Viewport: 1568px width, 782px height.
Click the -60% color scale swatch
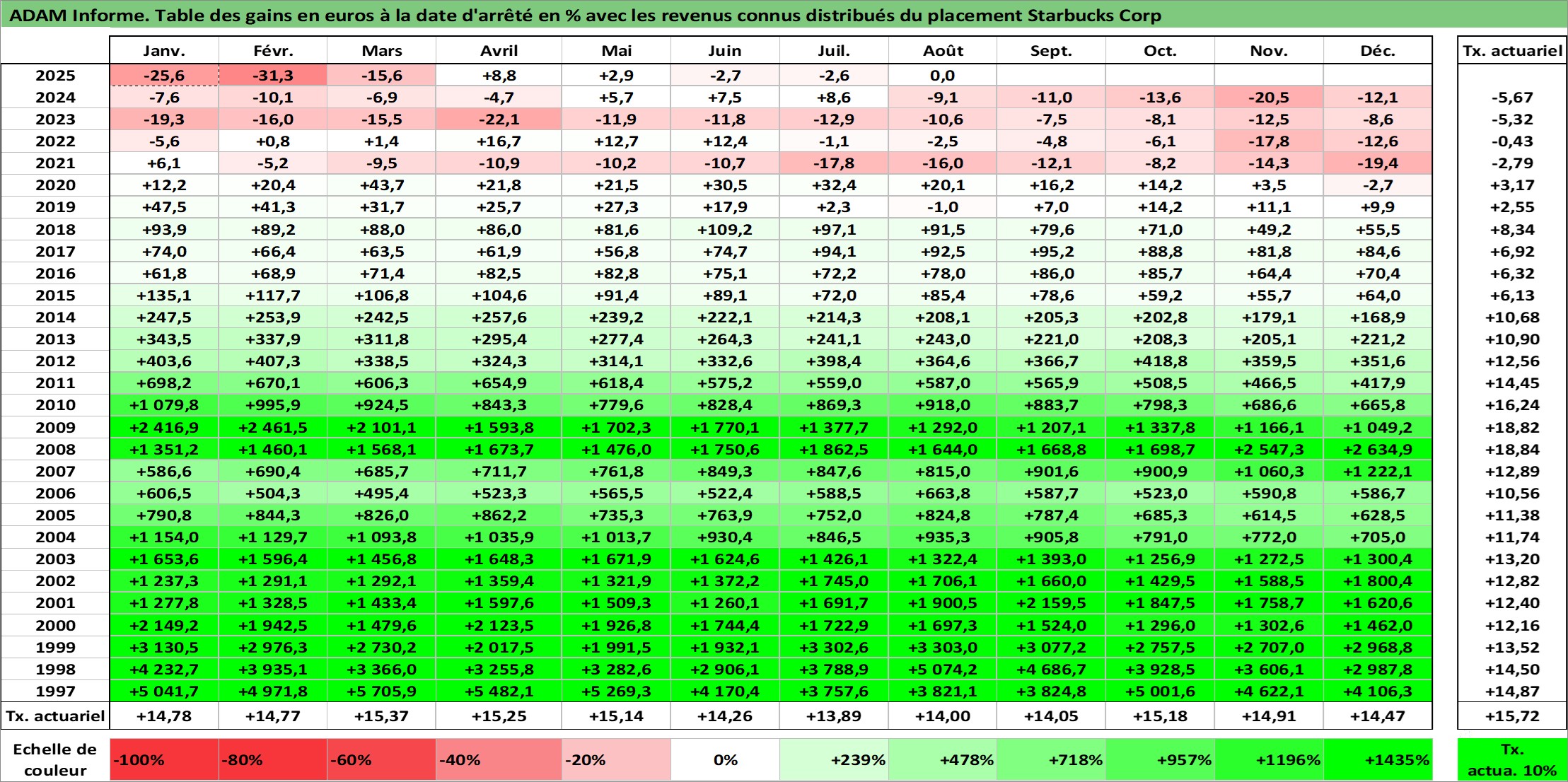[381, 759]
